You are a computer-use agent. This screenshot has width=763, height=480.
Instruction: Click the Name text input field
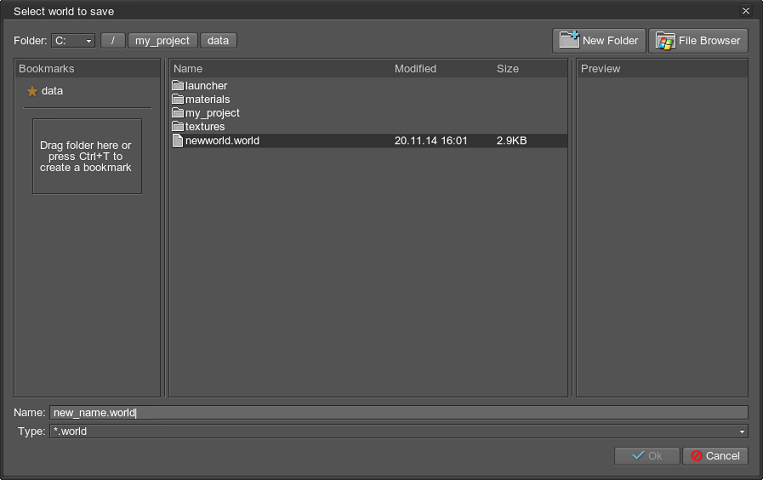pos(398,412)
